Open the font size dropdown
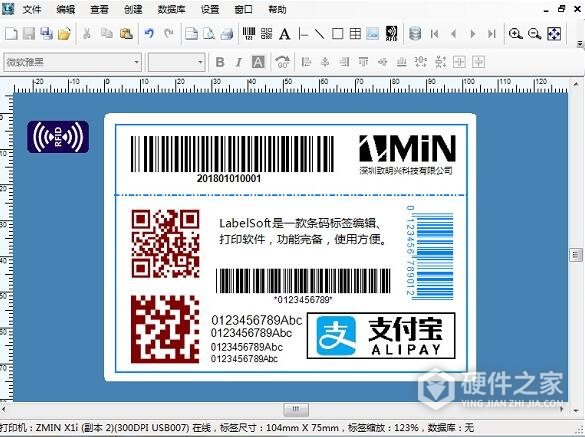Viewport: 585px width, 437px height. (200, 62)
